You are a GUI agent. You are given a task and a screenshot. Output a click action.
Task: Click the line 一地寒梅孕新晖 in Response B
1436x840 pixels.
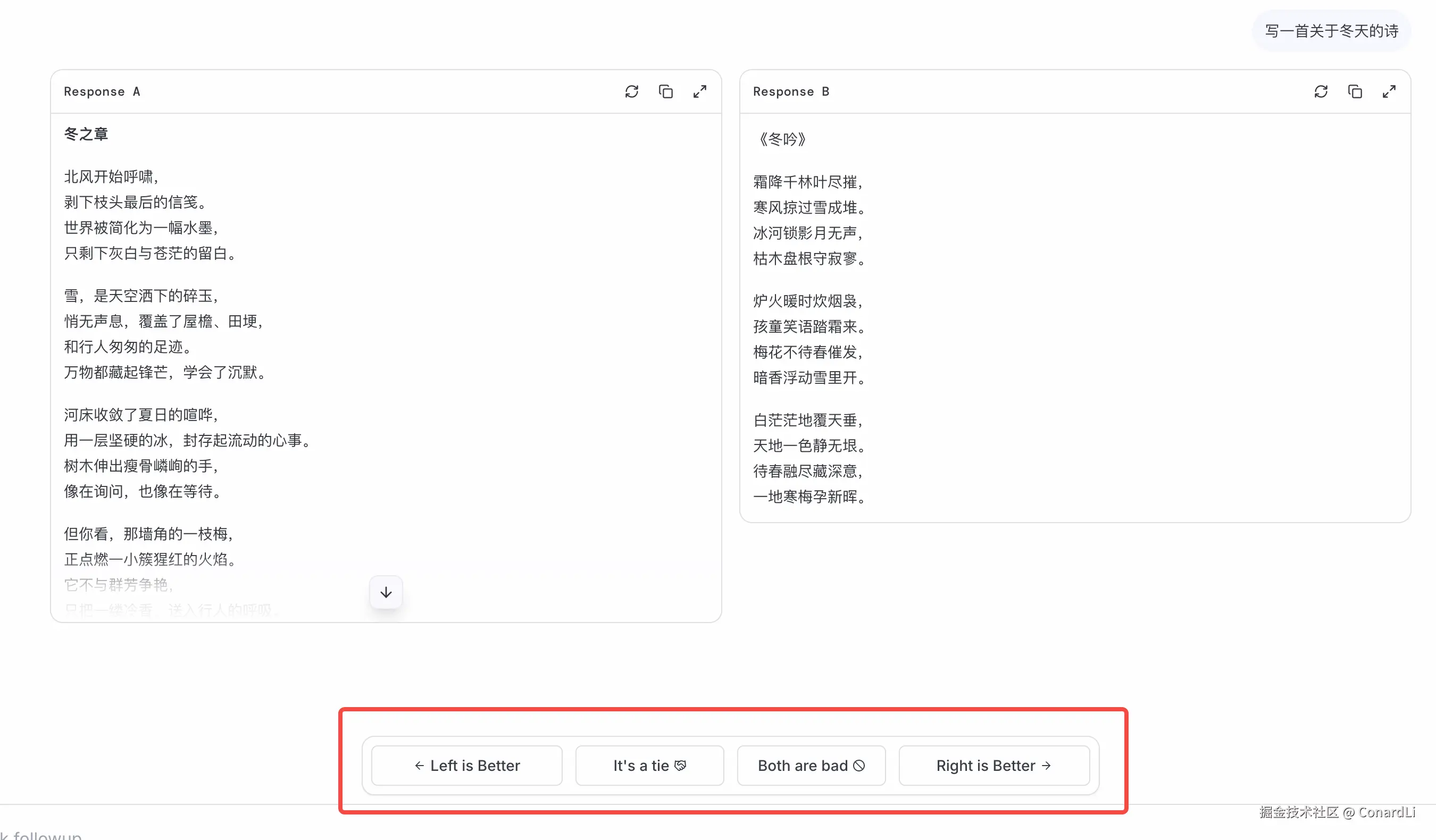808,497
